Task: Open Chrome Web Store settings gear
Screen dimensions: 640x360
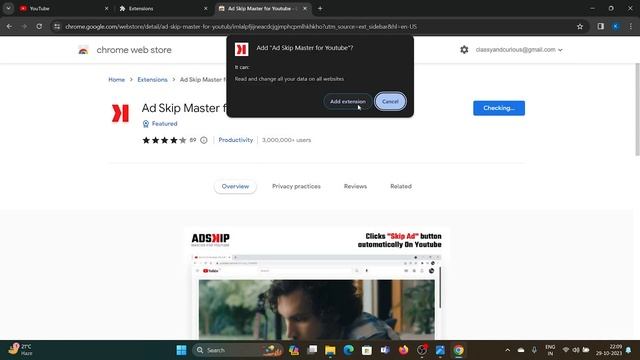Action: [x=464, y=50]
